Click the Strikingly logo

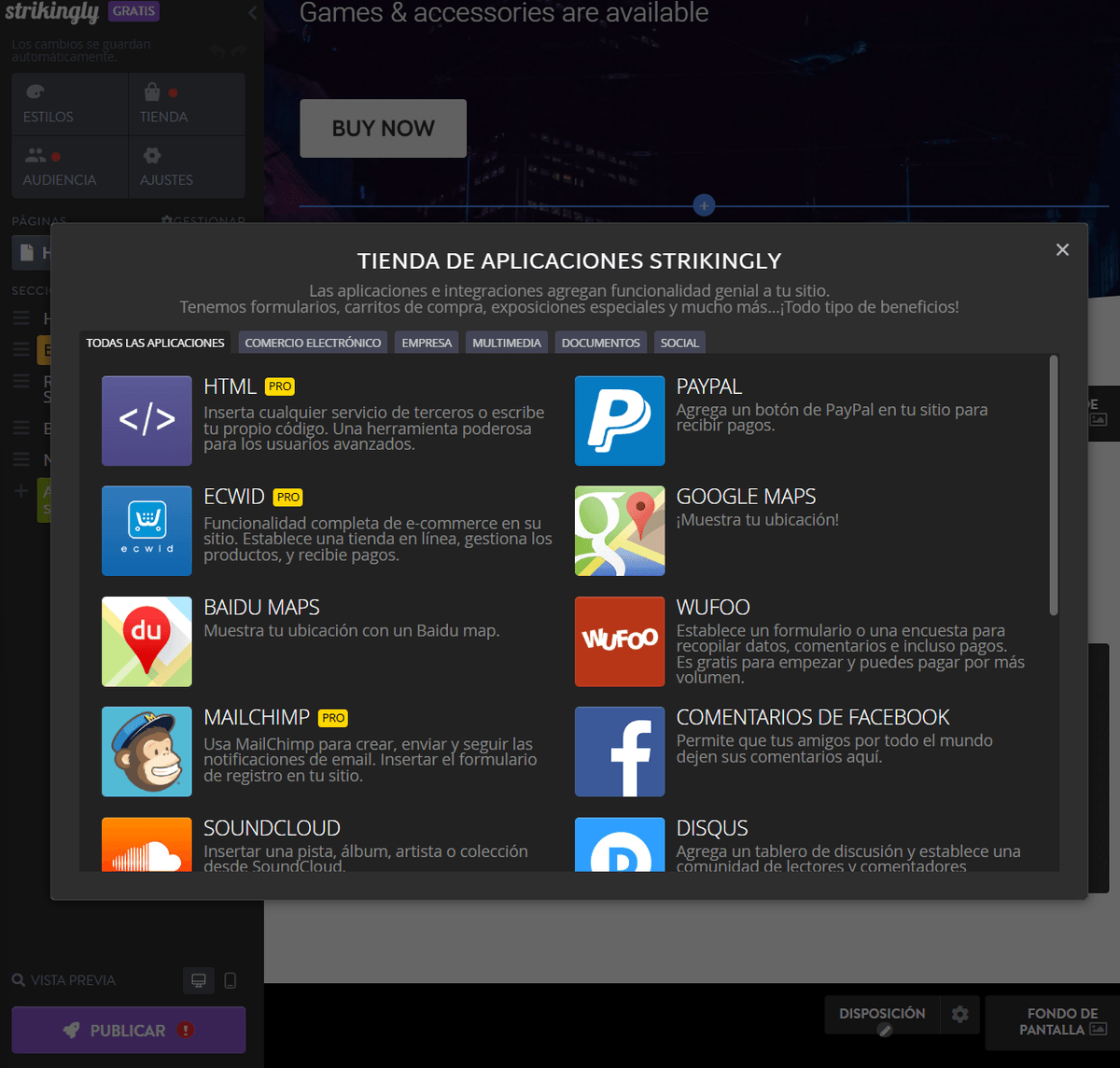pyautogui.click(x=51, y=12)
